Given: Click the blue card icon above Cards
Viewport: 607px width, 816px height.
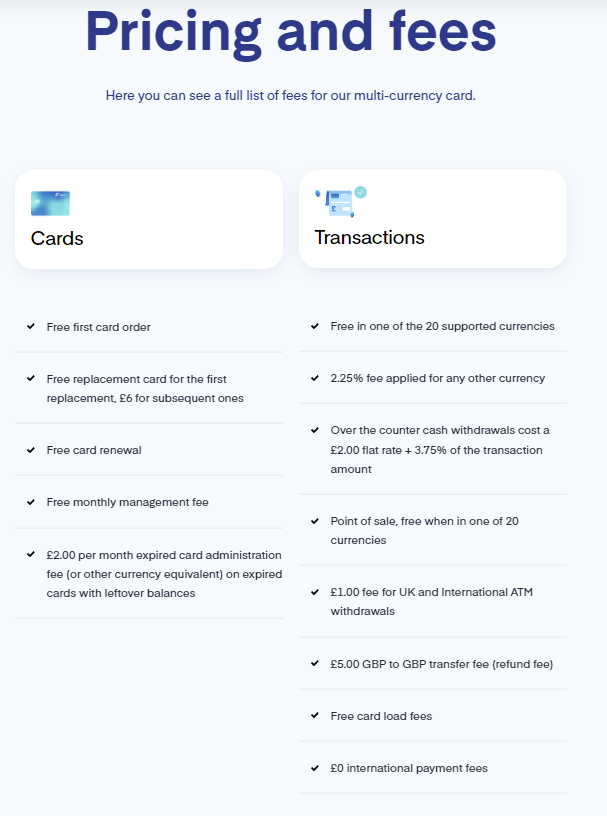Looking at the screenshot, I should (50, 203).
